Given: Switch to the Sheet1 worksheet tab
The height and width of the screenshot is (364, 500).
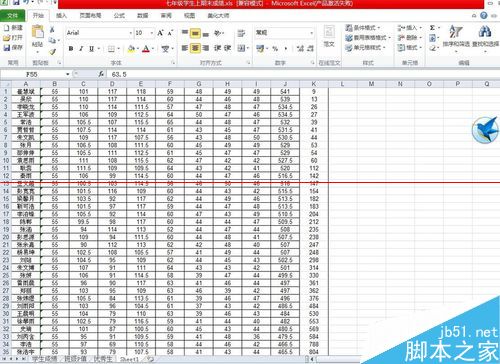Looking at the screenshot, I should (129, 359).
